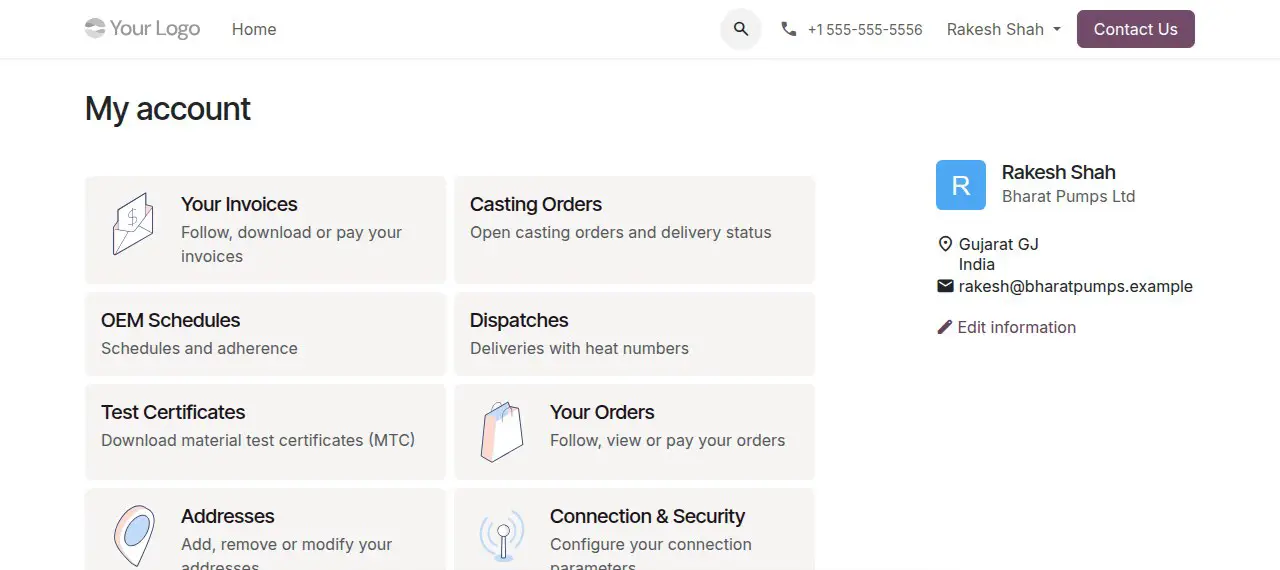This screenshot has width=1280, height=570.
Task: Open the Casting Orders card
Action: [x=635, y=230]
